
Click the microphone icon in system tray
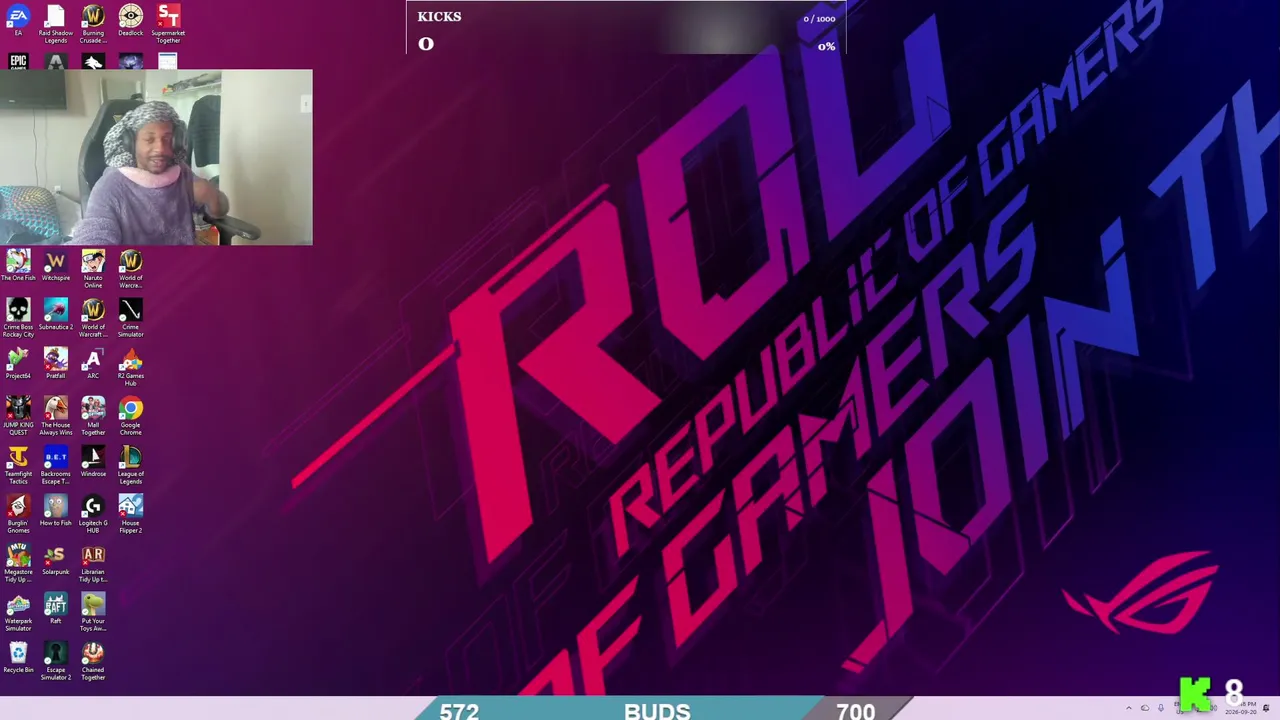click(1160, 708)
